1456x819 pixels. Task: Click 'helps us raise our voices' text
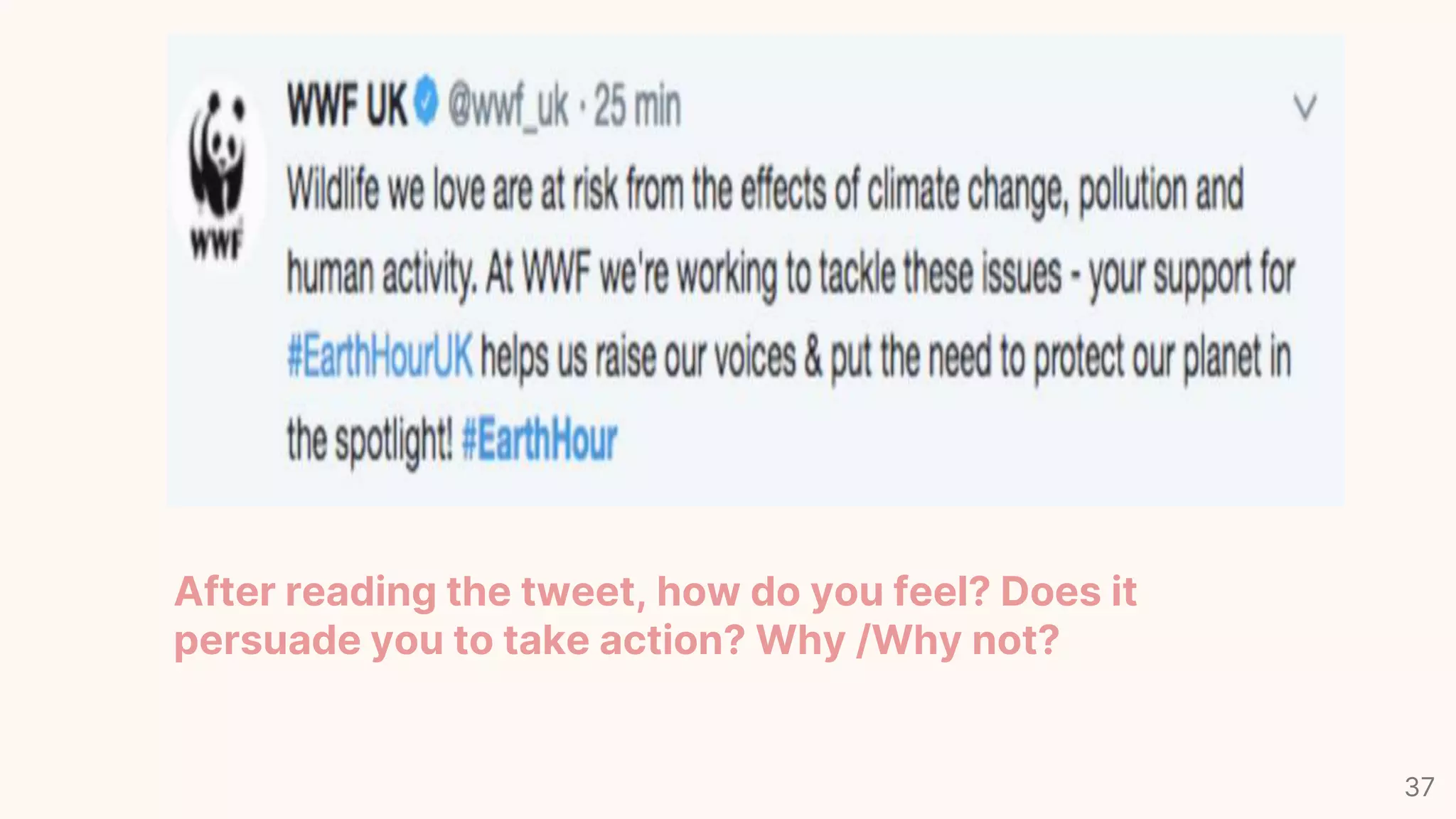coord(638,357)
